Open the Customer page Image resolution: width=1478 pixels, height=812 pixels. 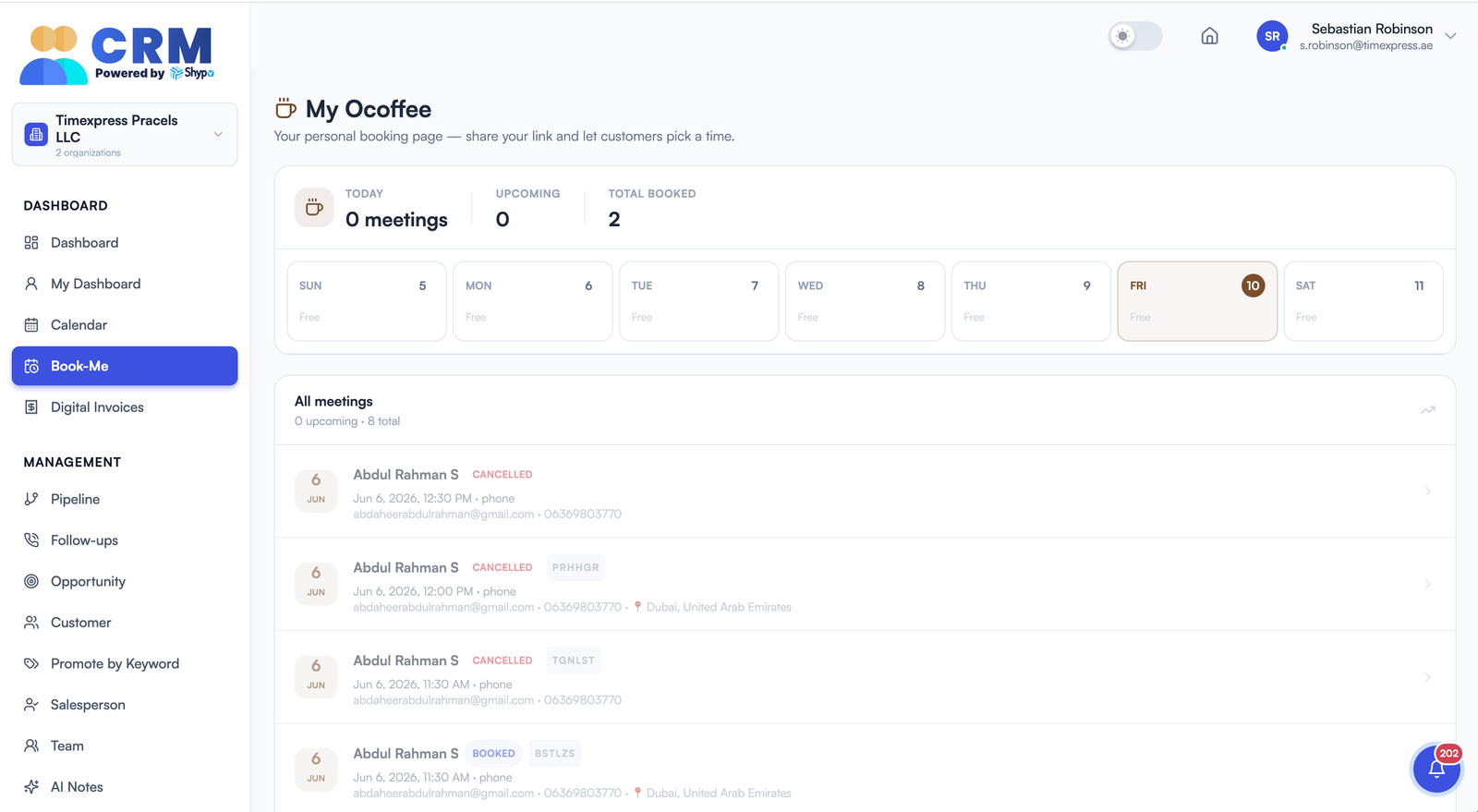pyautogui.click(x=125, y=623)
